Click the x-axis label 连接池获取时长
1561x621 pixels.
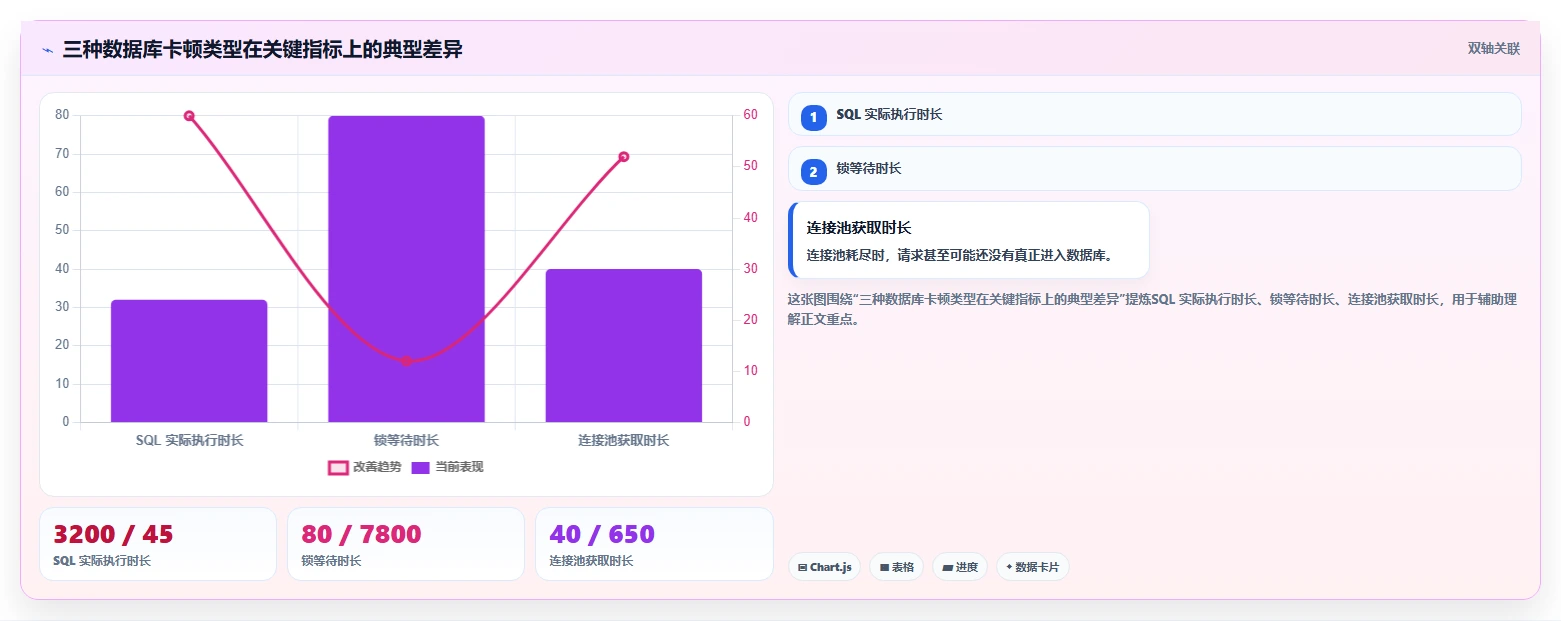[x=624, y=440]
